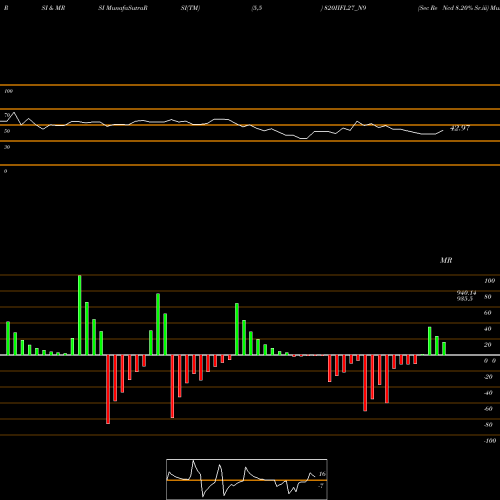500x500 pixels.
Task: Click the RSI axis label 30
Action: point(7,147)
